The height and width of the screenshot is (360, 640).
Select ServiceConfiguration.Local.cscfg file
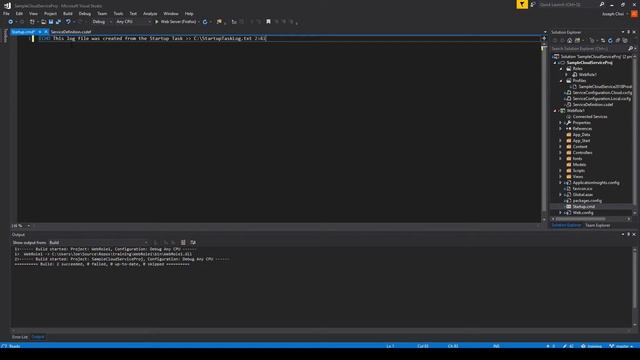pyautogui.click(x=602, y=98)
